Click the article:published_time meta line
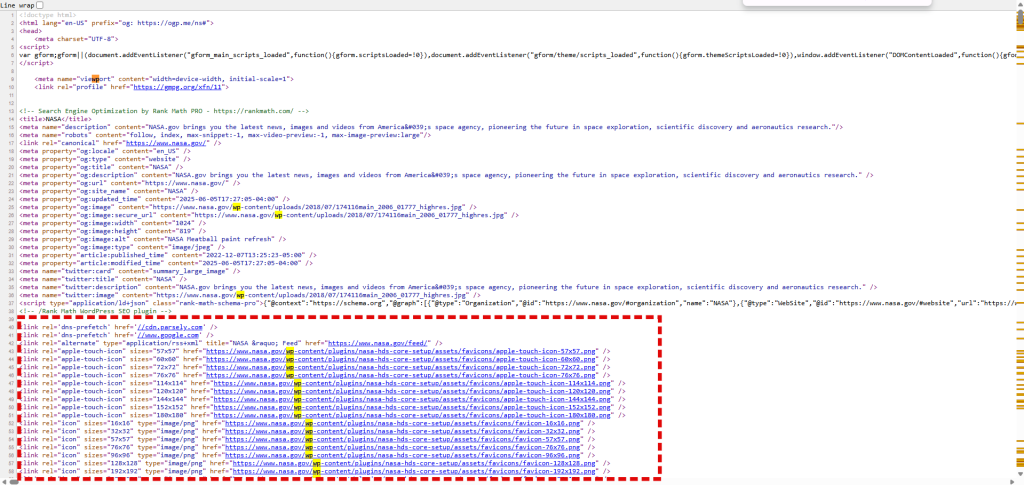 pyautogui.click(x=168, y=255)
